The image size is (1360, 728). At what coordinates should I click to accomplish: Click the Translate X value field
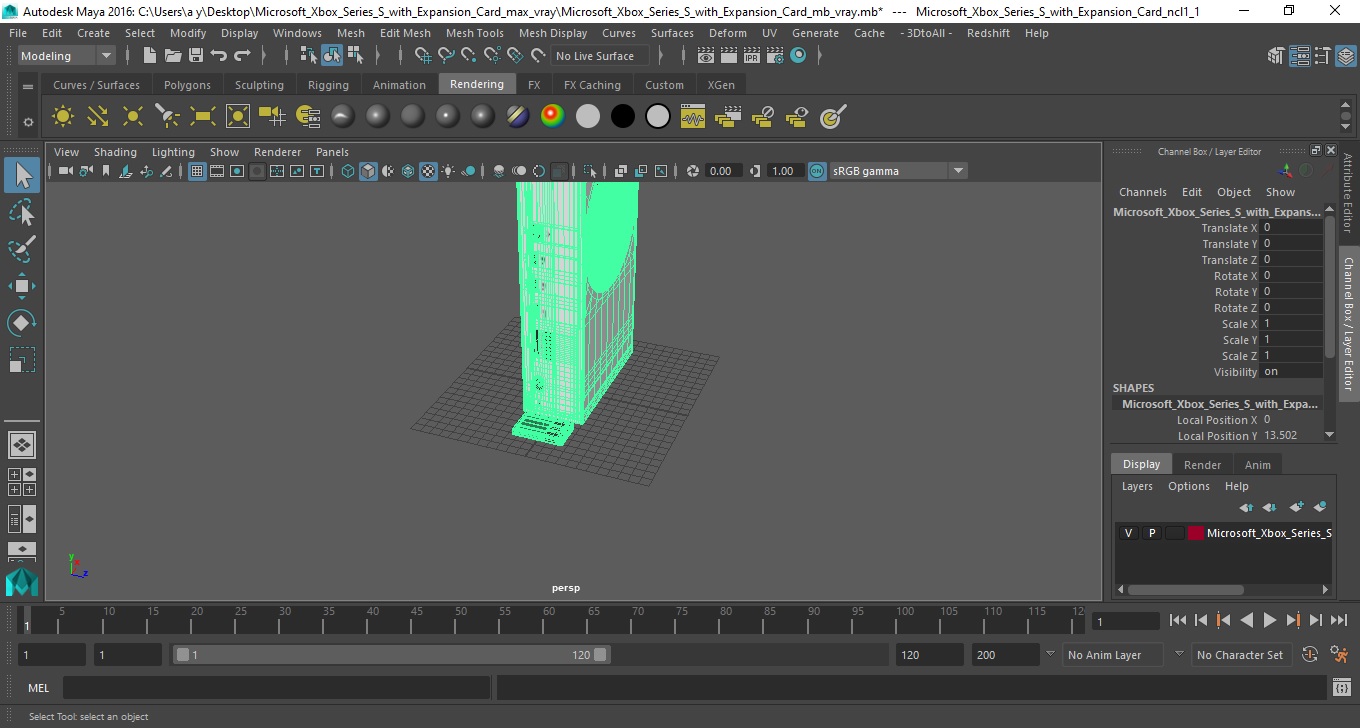tap(1291, 228)
